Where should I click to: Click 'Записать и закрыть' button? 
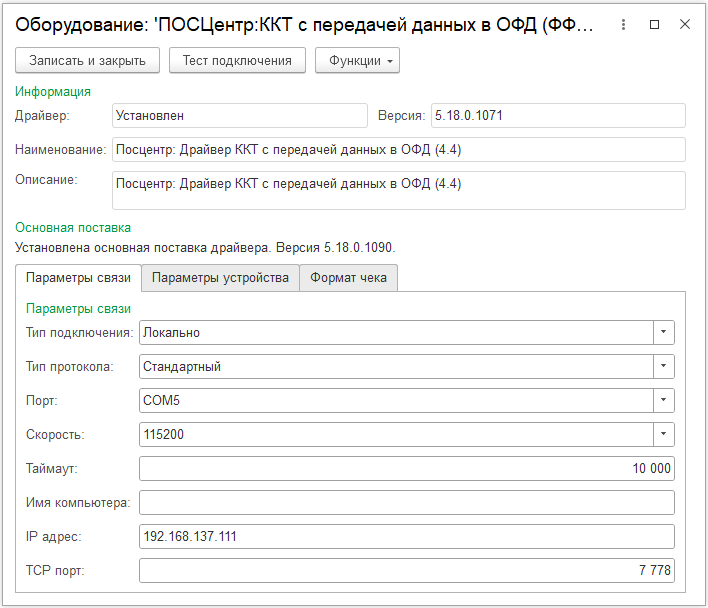(87, 60)
